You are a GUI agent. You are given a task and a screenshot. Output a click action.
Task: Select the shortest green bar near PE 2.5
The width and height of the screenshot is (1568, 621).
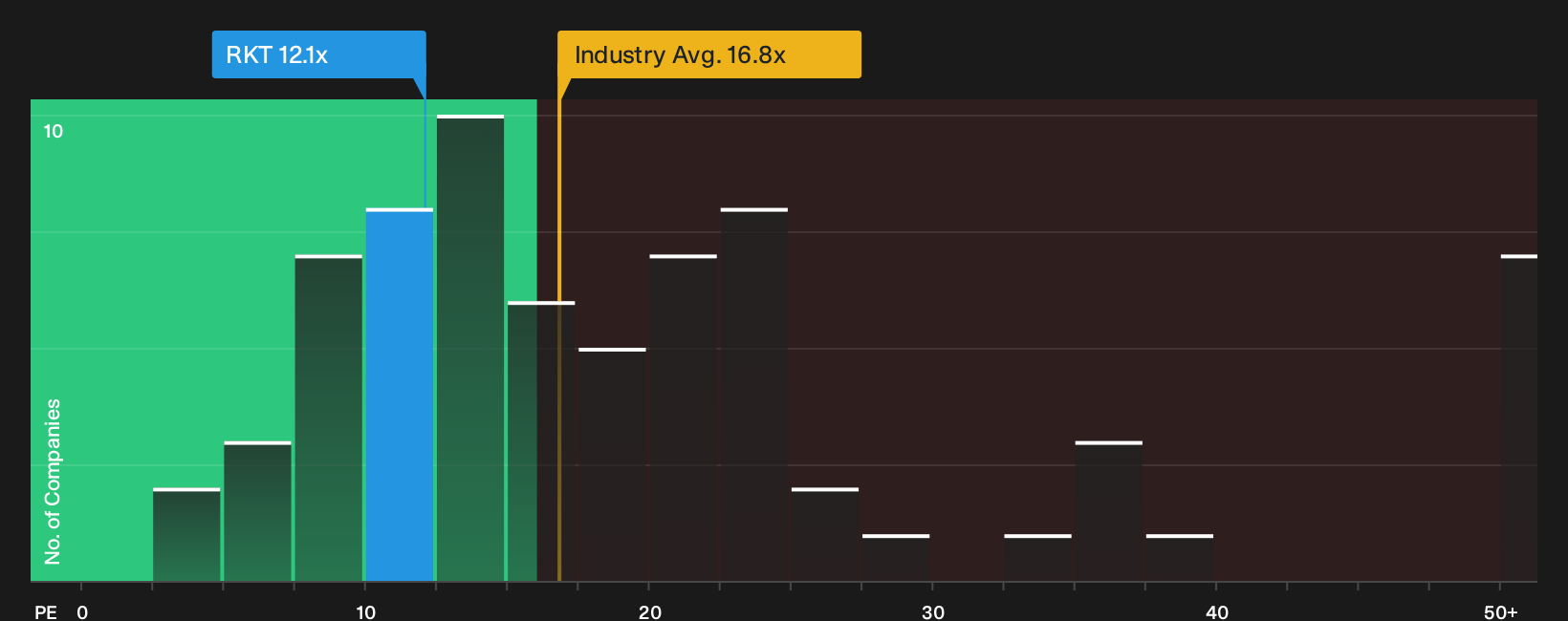pyautogui.click(x=186, y=535)
